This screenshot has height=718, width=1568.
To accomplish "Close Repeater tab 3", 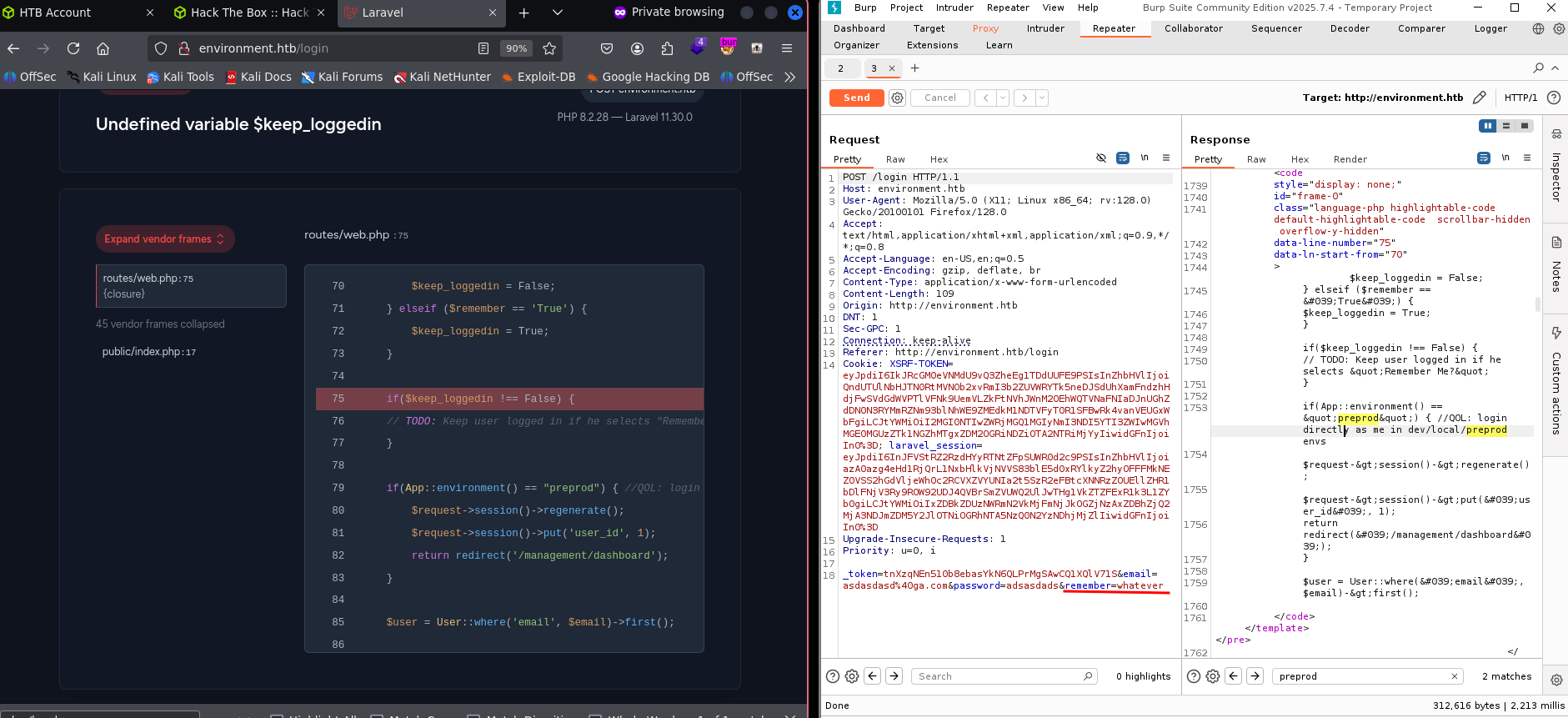I will [x=892, y=68].
